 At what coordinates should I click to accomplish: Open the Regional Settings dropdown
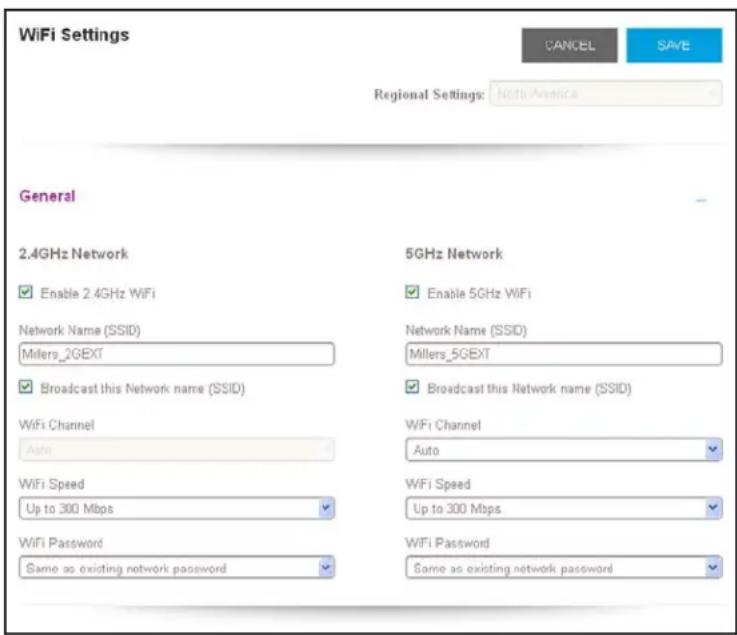click(x=605, y=94)
